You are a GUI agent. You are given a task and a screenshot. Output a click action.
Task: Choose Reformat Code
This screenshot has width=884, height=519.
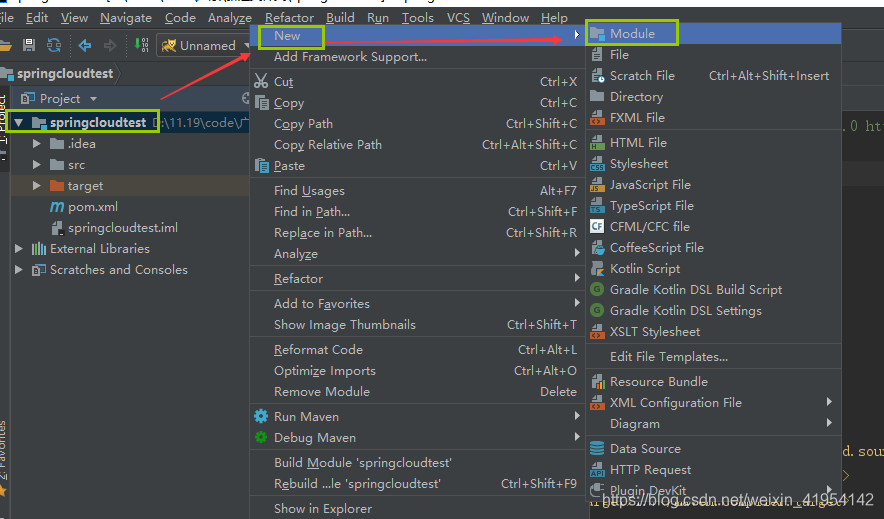(417, 349)
